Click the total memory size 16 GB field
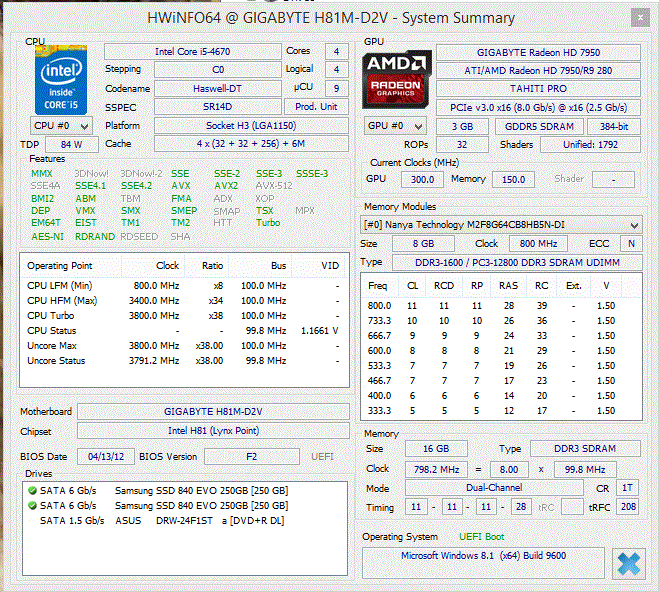659x592 pixels. (436, 449)
